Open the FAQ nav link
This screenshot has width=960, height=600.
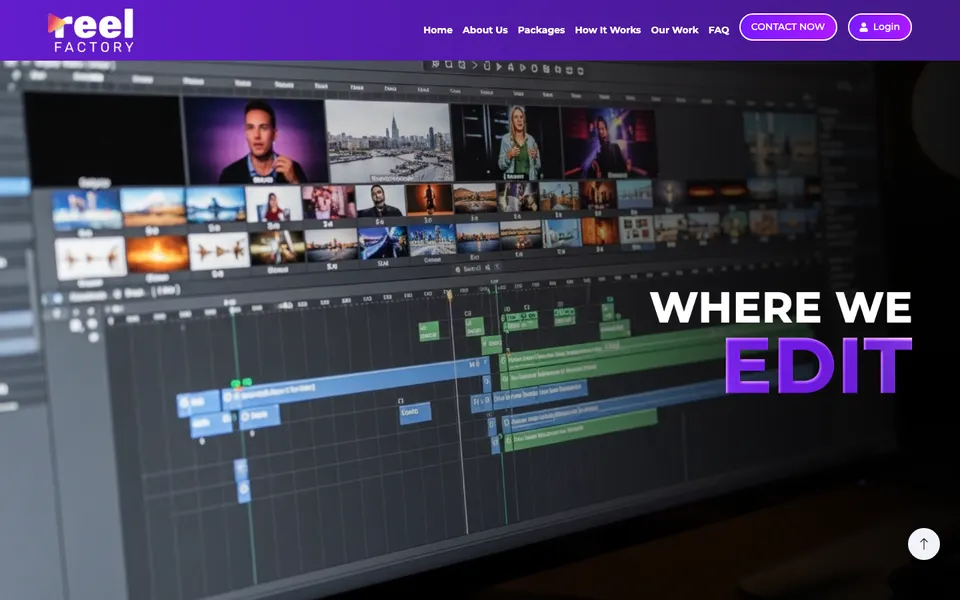click(719, 30)
